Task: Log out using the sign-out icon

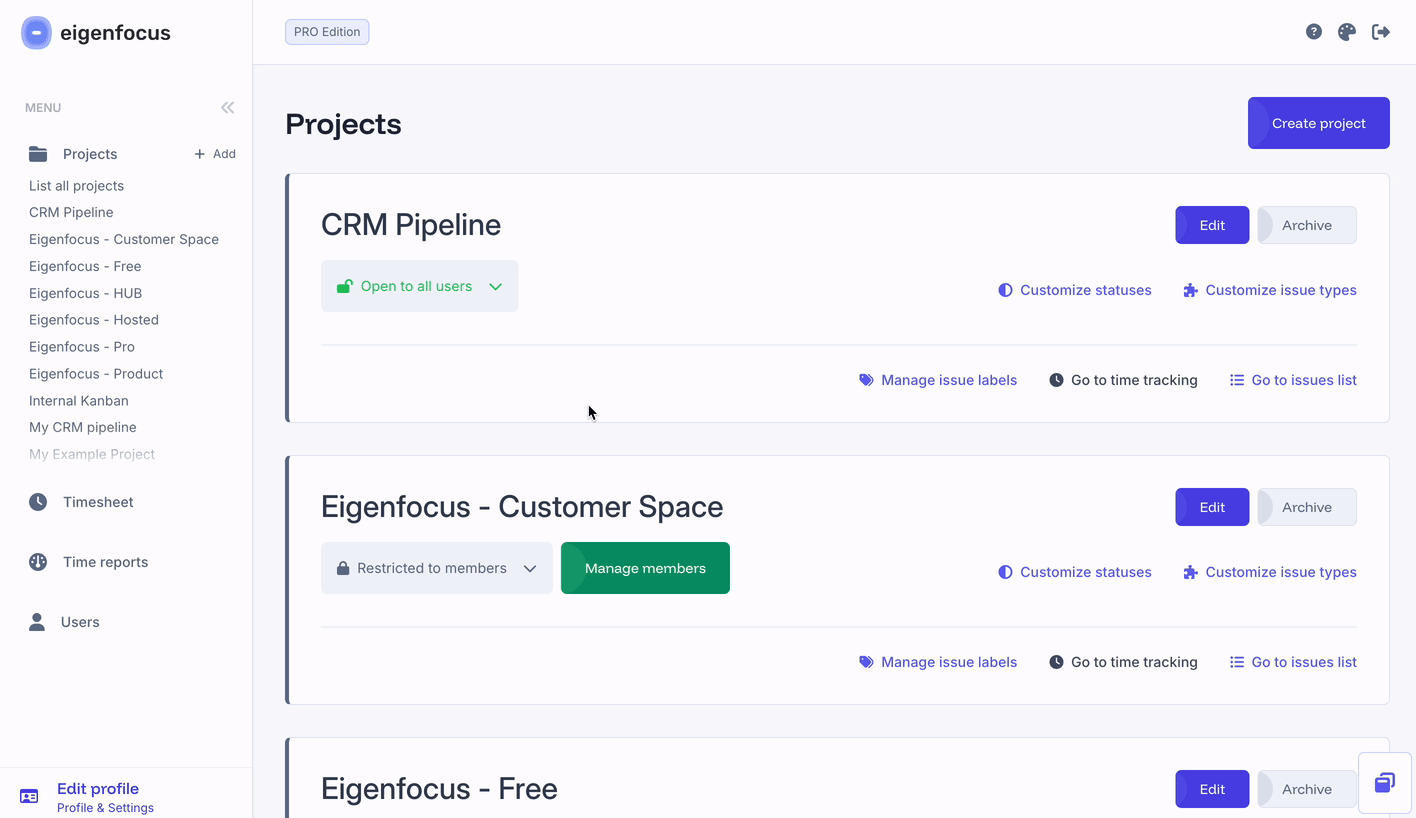Action: pos(1381,31)
